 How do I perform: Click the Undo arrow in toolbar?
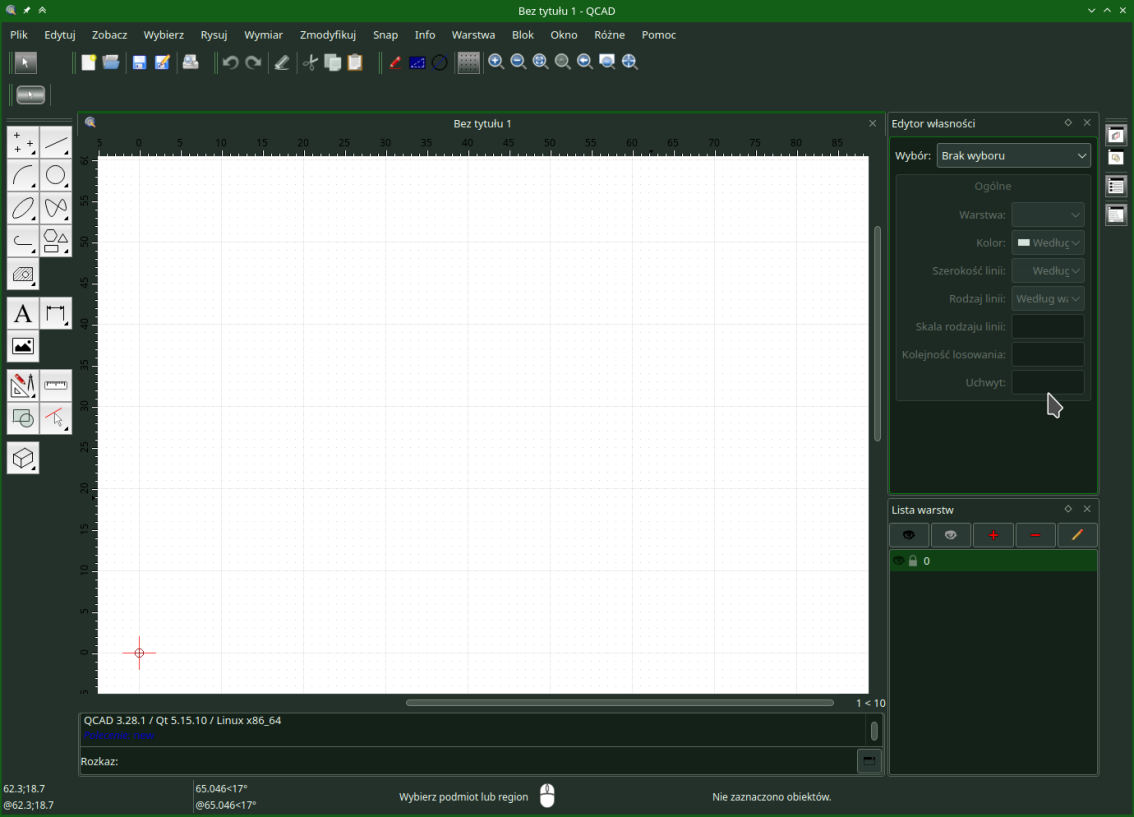click(x=230, y=63)
